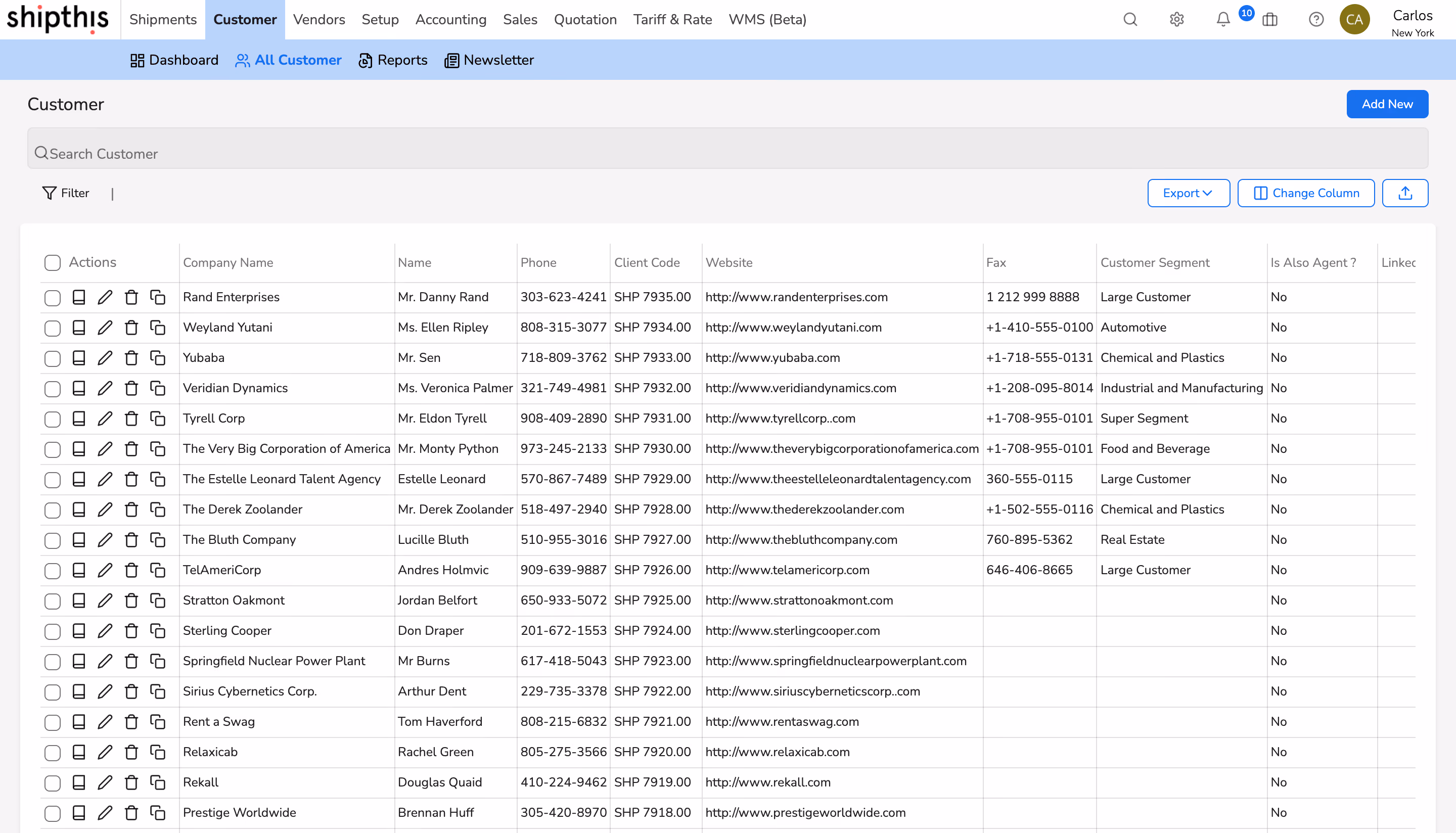Click the edit pencil for Tyrell Corp

pyautogui.click(x=105, y=418)
